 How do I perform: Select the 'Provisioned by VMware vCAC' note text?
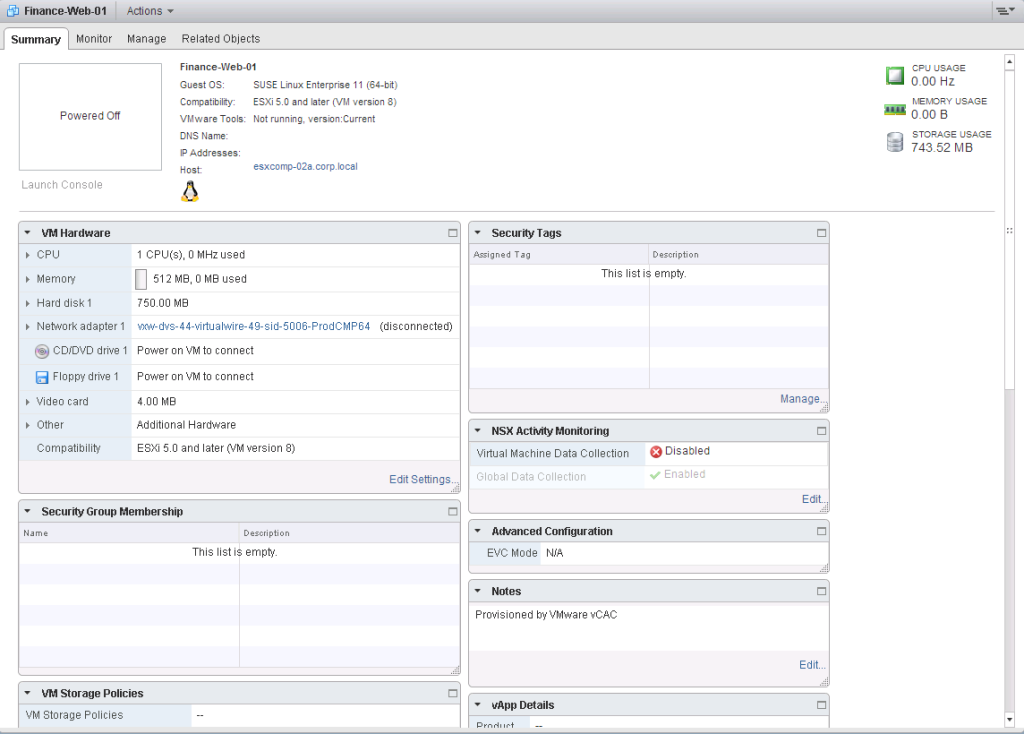pos(546,615)
